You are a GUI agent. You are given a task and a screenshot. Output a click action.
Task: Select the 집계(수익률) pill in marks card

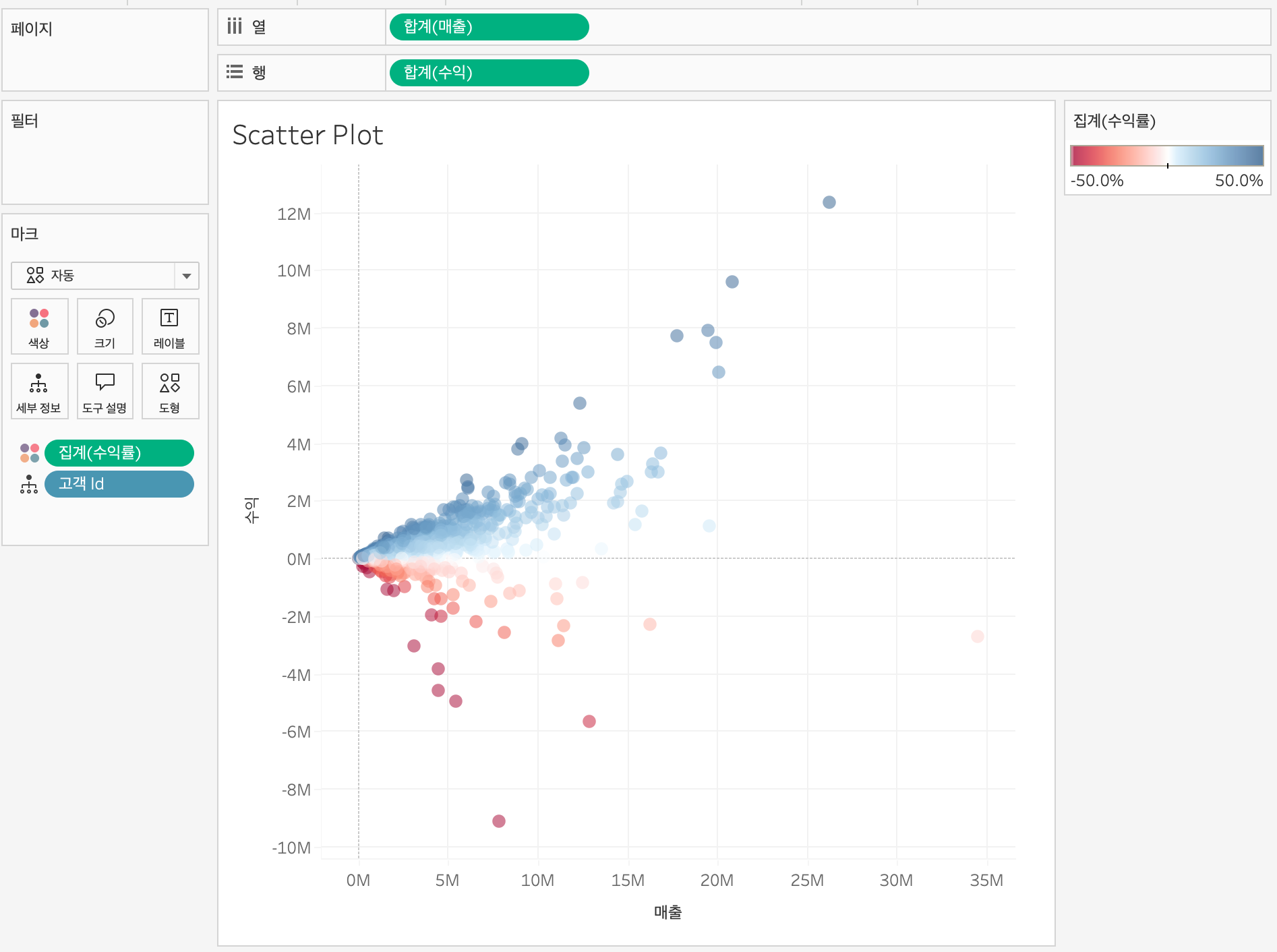[119, 452]
